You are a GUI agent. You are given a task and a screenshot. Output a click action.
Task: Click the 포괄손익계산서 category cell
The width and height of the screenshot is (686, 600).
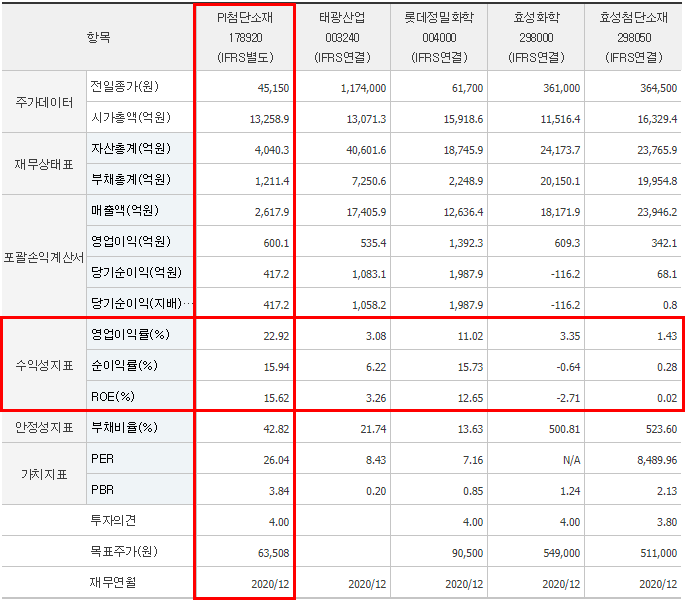point(44,257)
